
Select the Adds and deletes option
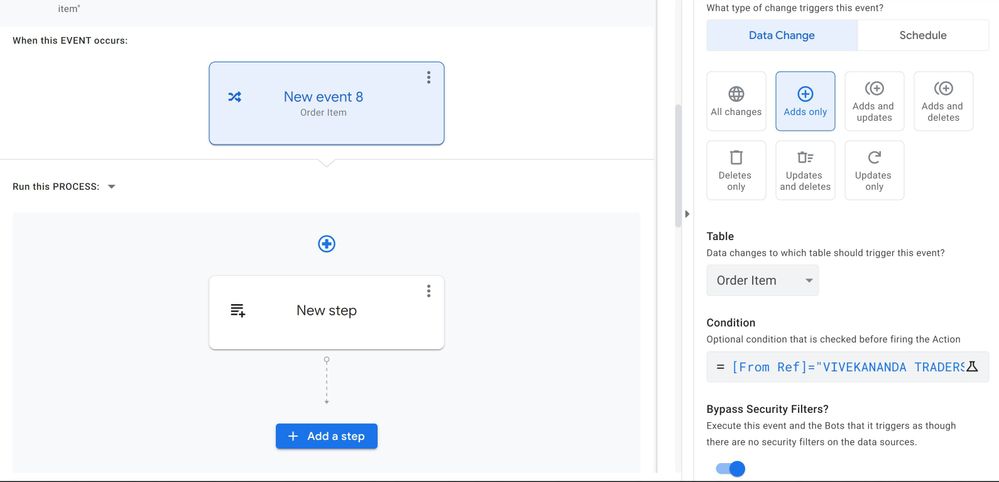click(x=943, y=101)
